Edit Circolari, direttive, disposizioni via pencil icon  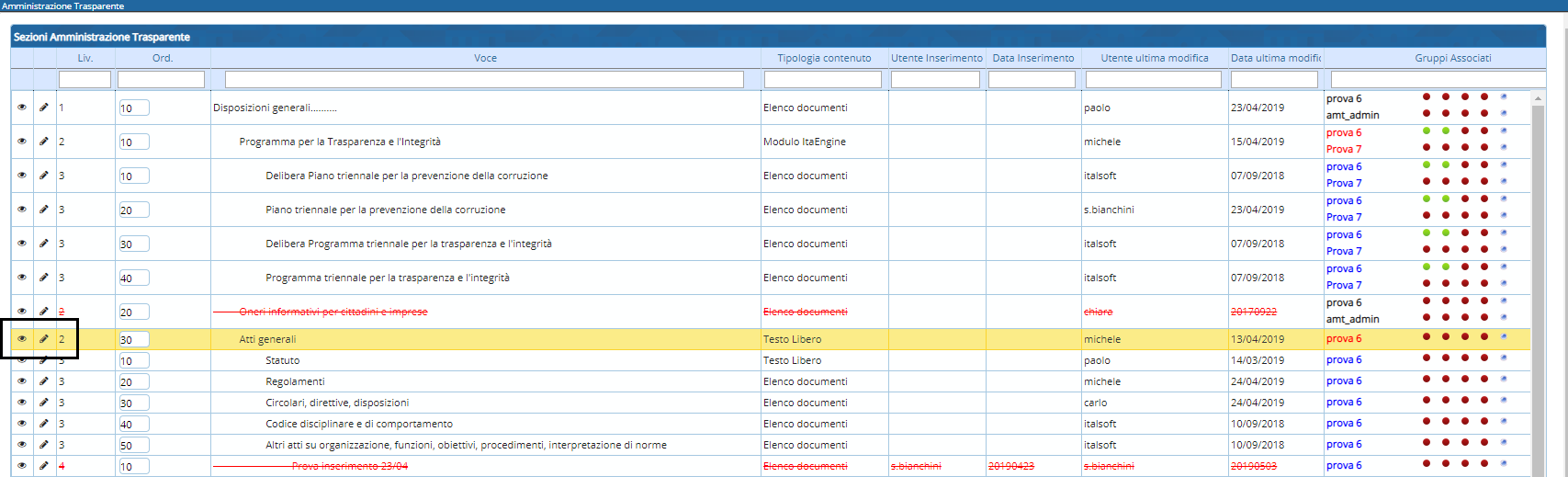(43, 403)
